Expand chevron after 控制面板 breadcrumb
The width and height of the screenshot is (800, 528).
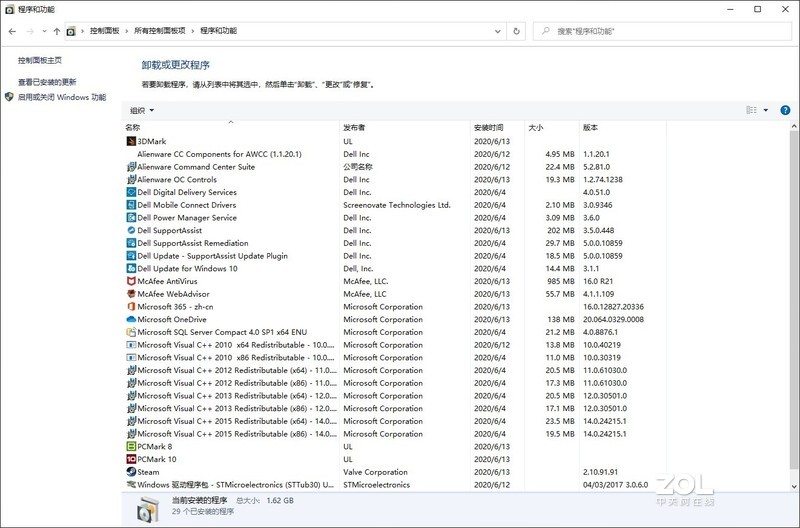point(127,31)
